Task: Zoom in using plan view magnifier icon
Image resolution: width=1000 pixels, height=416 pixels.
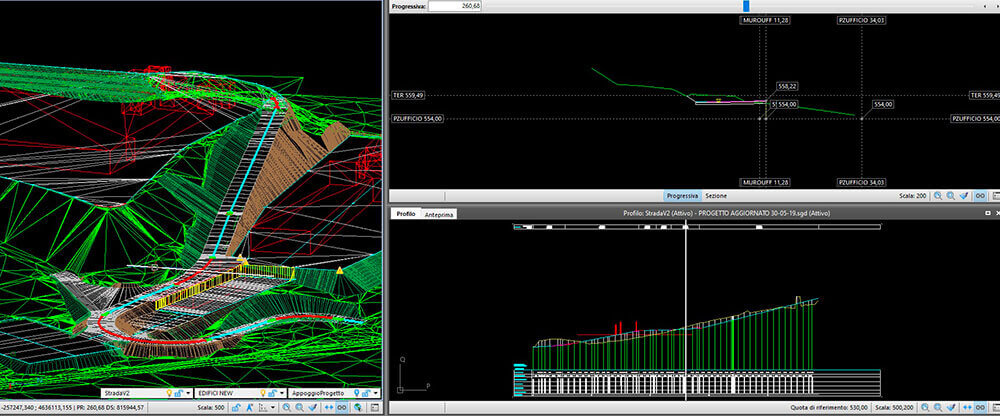Action: (x=286, y=408)
